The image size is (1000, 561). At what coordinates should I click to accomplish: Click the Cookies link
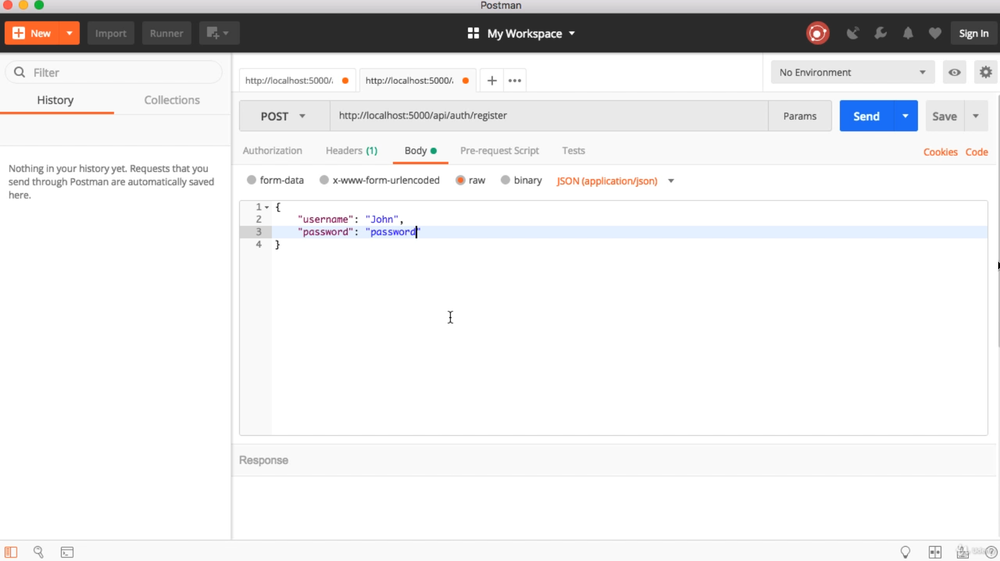click(x=940, y=152)
